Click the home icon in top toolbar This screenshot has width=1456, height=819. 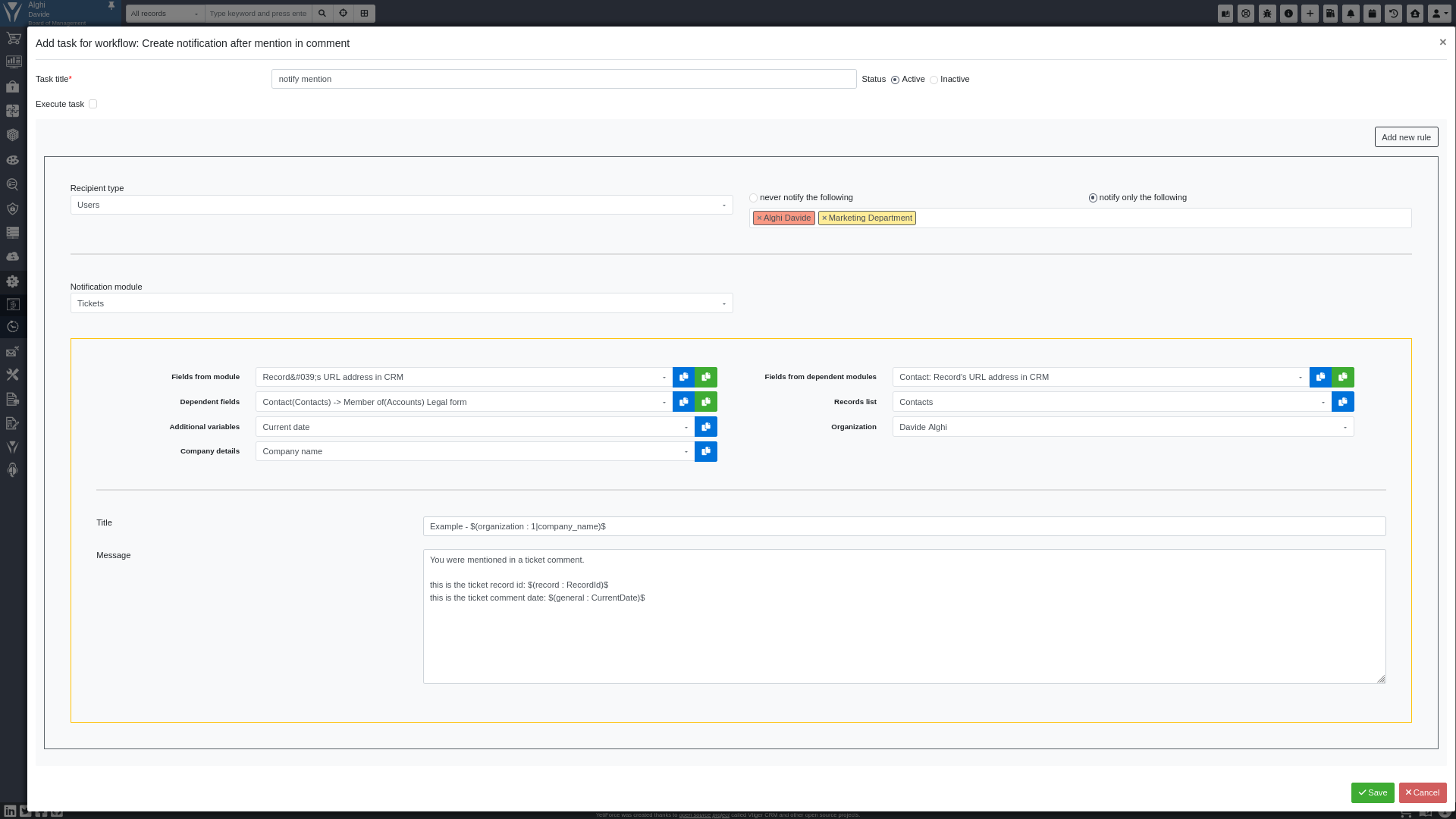pos(1415,14)
